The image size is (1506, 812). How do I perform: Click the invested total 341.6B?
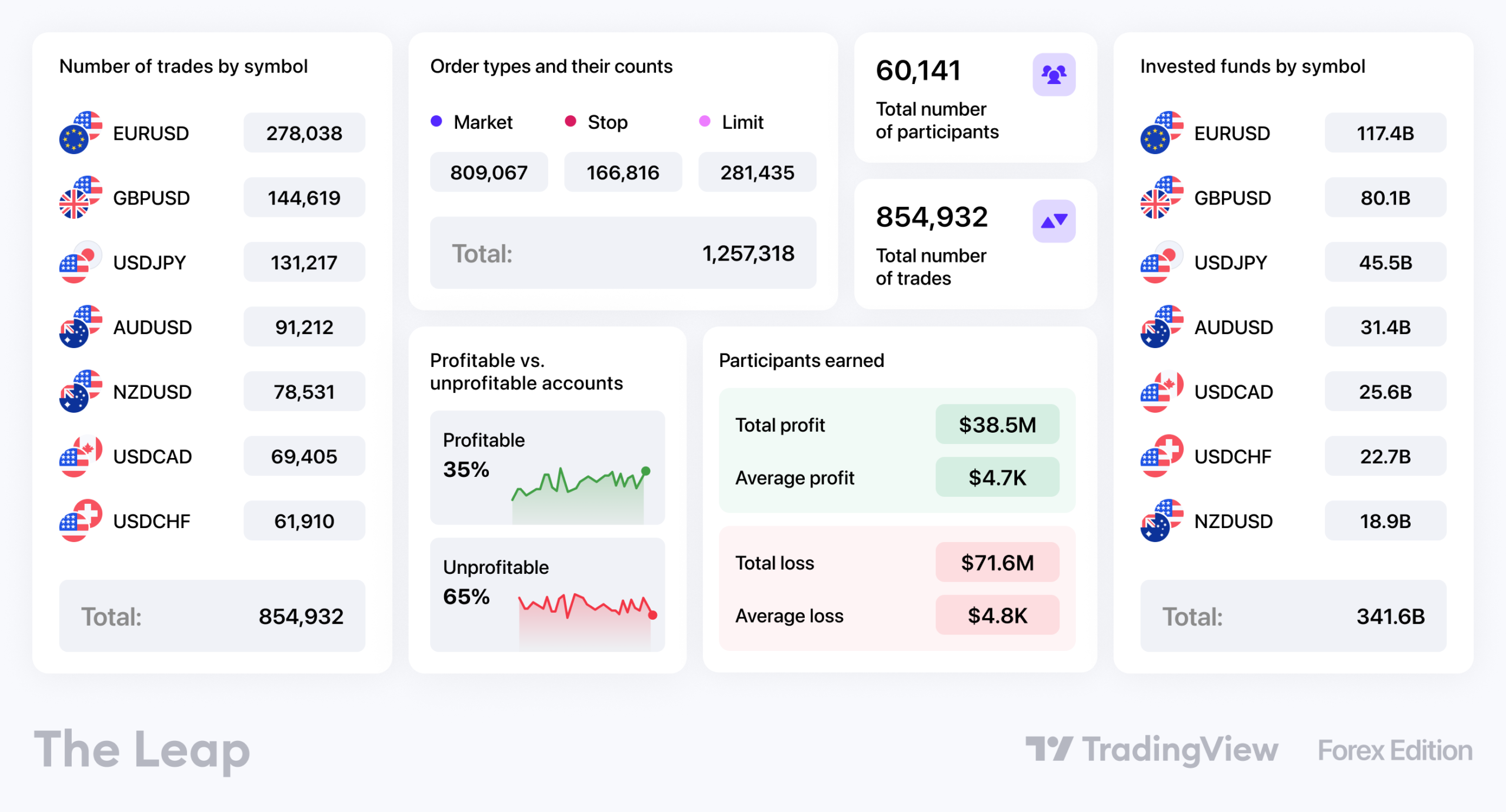pos(1391,616)
